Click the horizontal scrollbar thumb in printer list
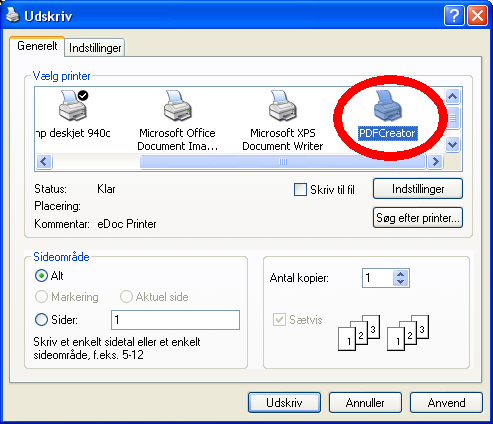The image size is (493, 424). (283, 162)
